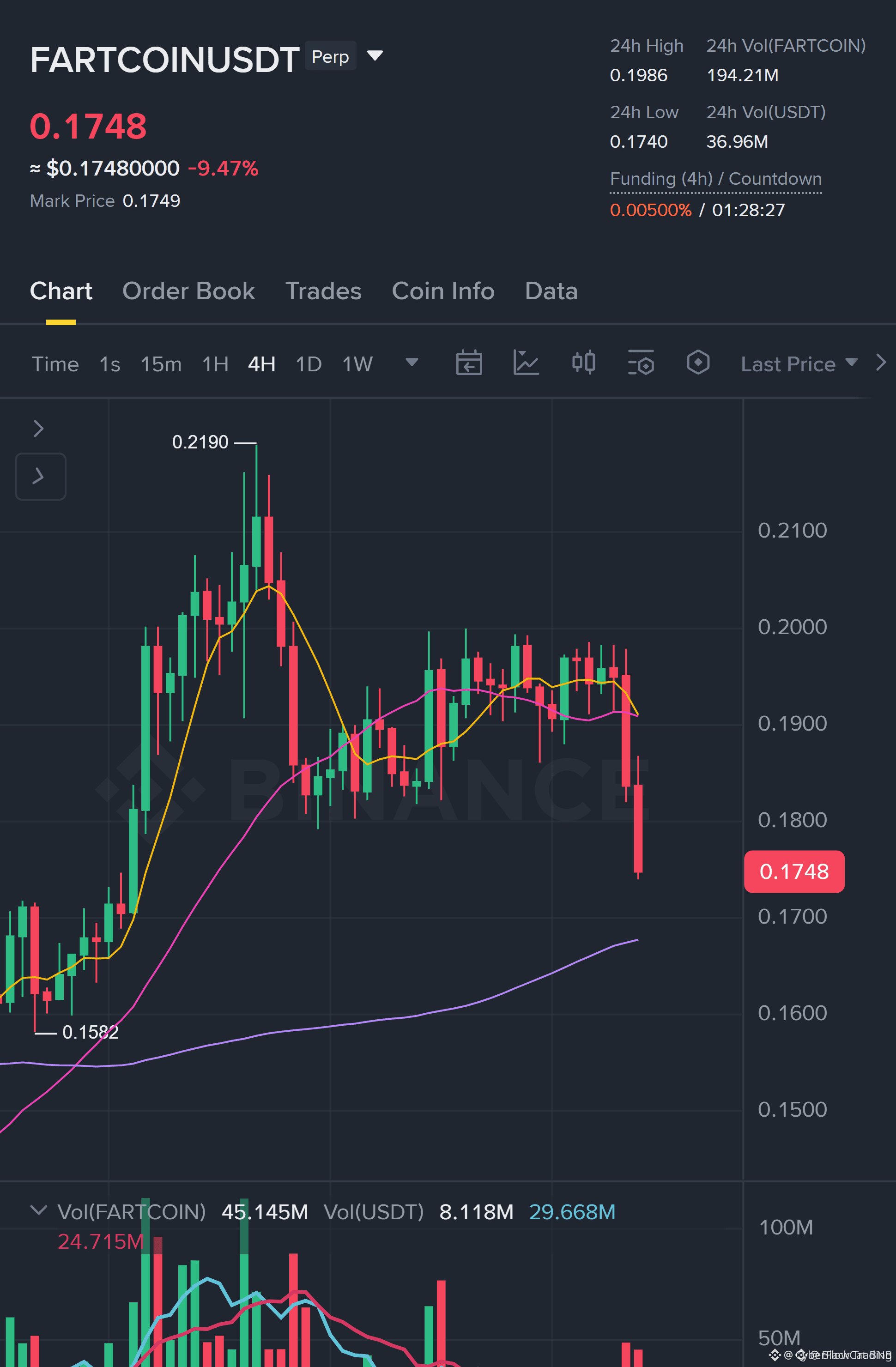Select the candlestick chart style icon
This screenshot has height=1367, width=896.
583,363
